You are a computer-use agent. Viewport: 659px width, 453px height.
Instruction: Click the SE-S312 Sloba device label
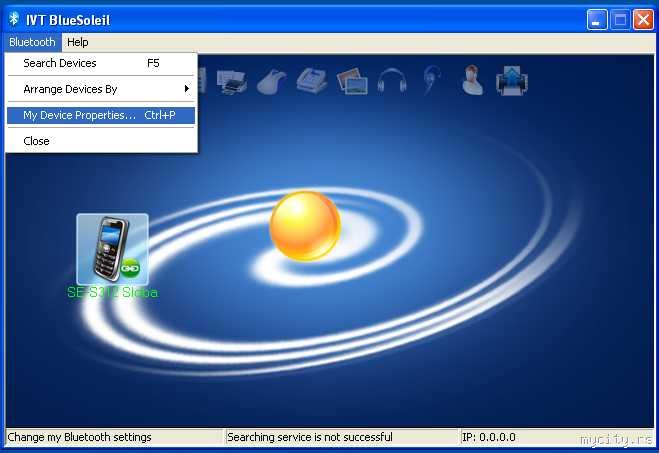pyautogui.click(x=113, y=292)
